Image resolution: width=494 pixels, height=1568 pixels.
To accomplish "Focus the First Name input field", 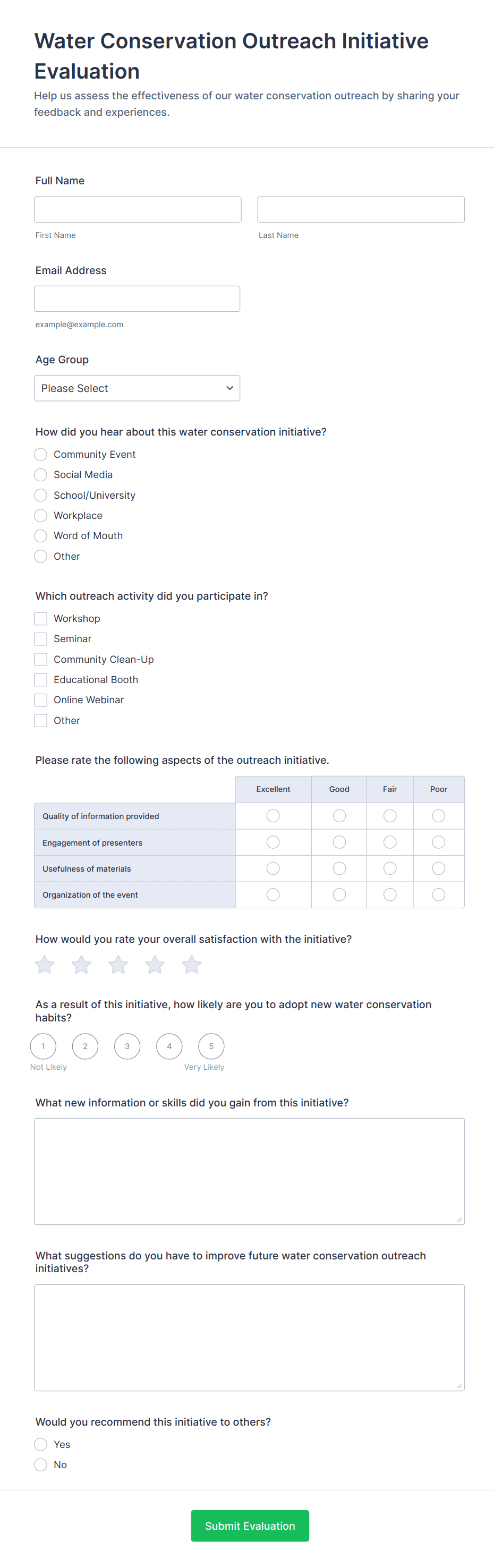I will [138, 209].
